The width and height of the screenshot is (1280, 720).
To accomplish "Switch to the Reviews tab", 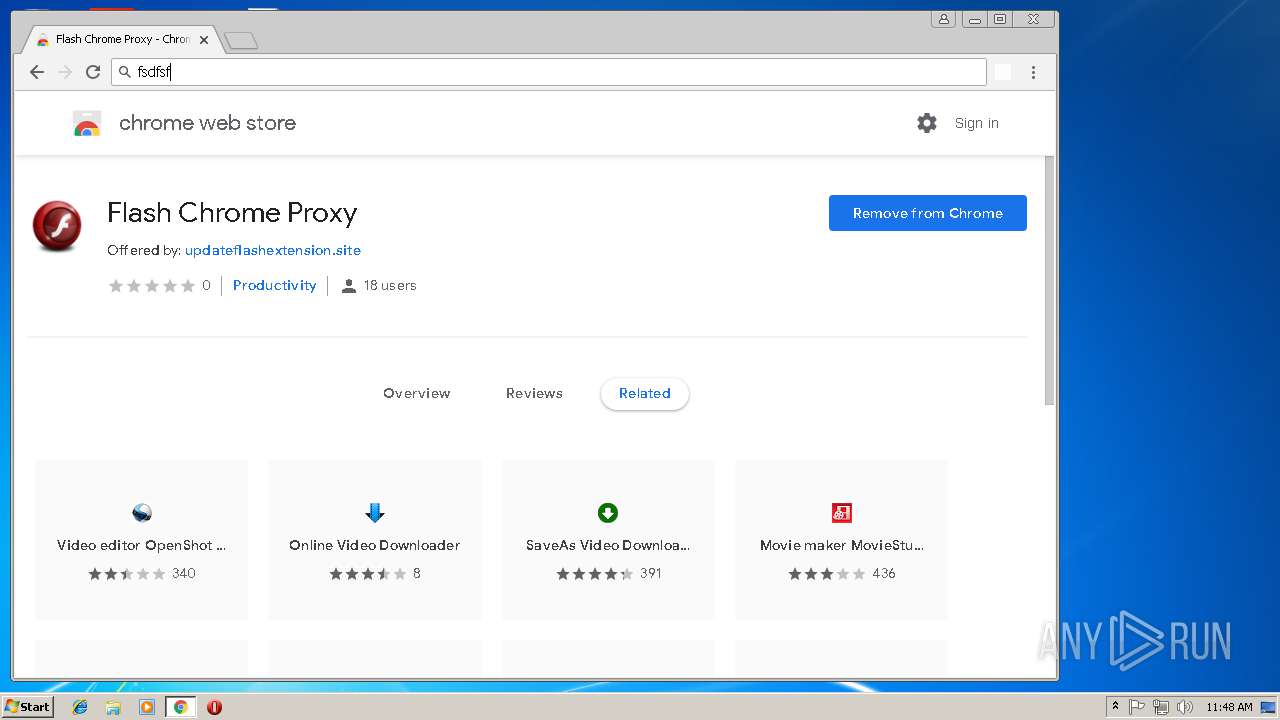I will (534, 393).
